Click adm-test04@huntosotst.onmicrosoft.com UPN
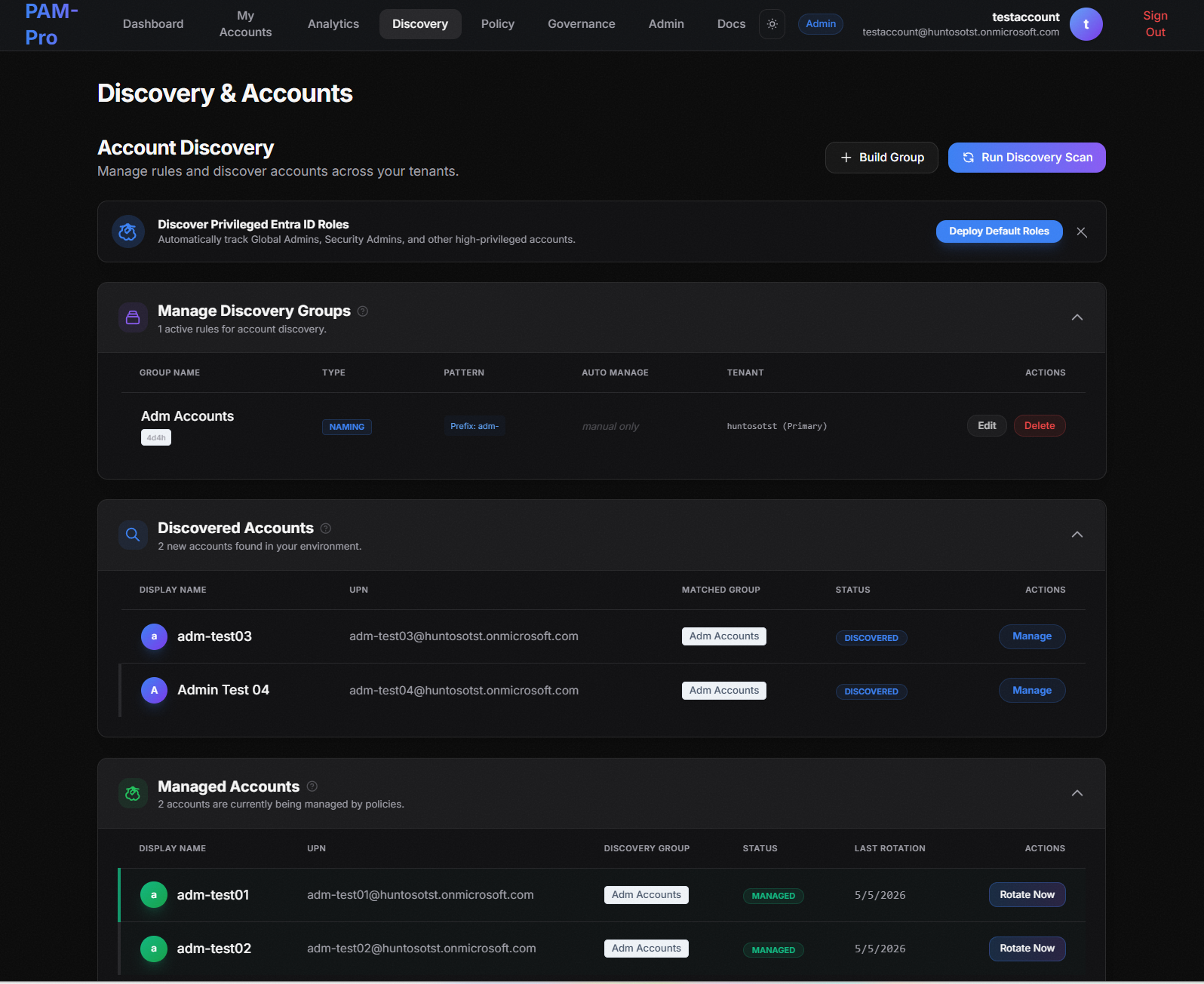The width and height of the screenshot is (1204, 984). pyautogui.click(x=464, y=691)
